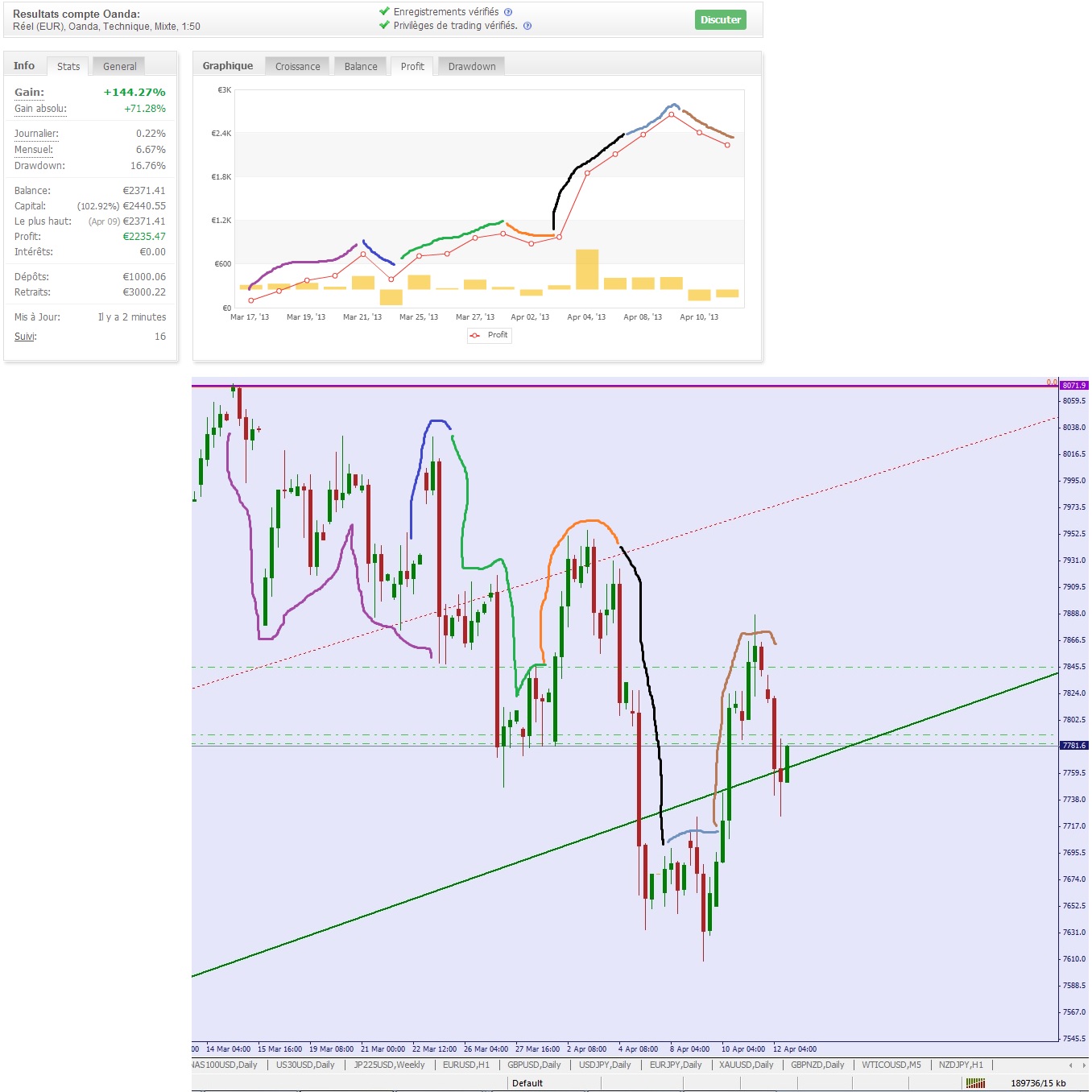The width and height of the screenshot is (1092, 1092).
Task: Click the 16.76% drawdown value
Action: [x=148, y=166]
